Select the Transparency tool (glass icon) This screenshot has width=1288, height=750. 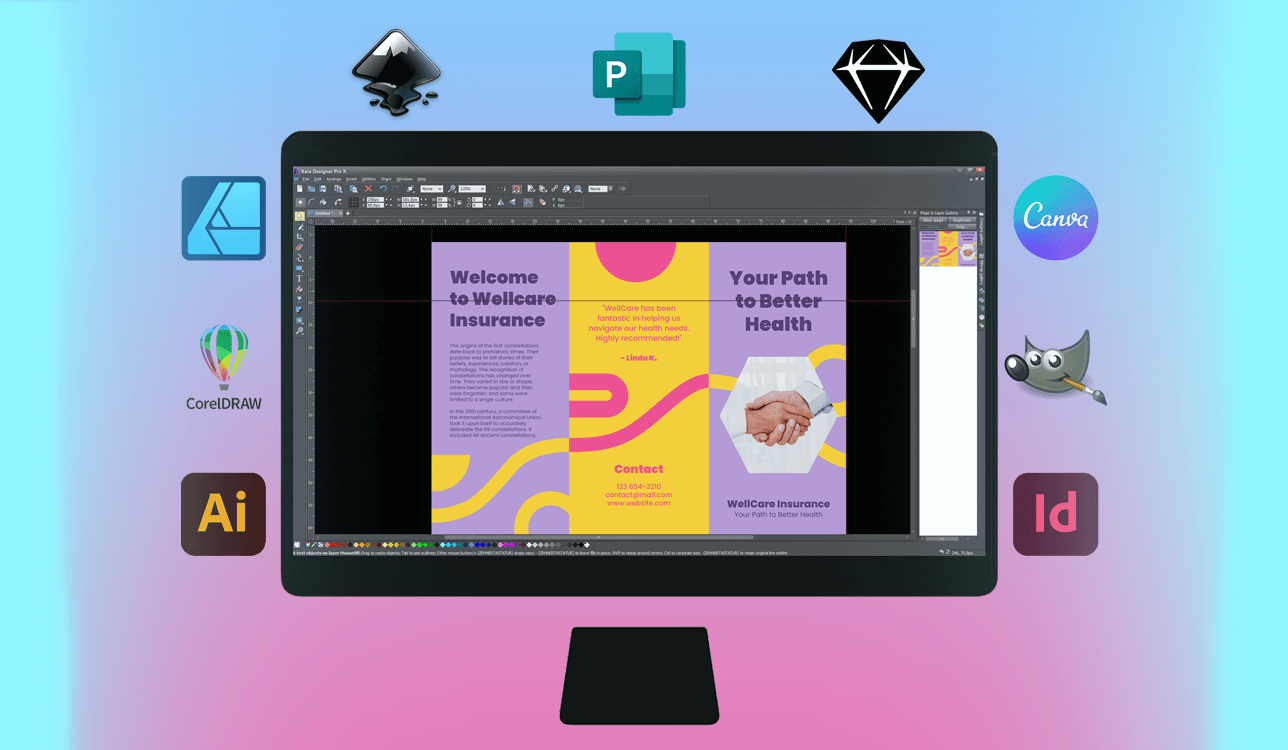[x=299, y=299]
